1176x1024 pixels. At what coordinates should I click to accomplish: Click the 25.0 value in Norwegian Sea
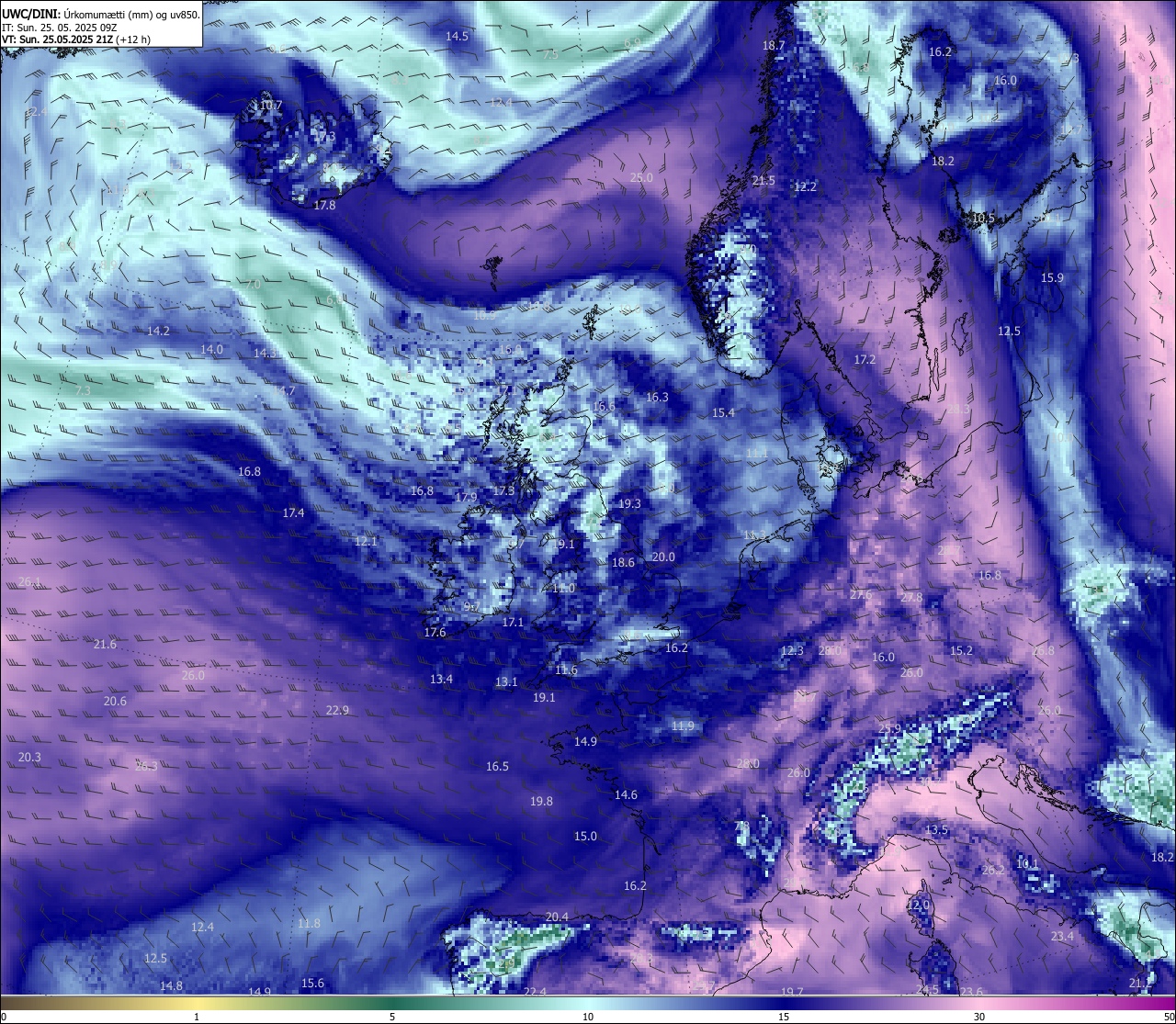[x=641, y=177]
